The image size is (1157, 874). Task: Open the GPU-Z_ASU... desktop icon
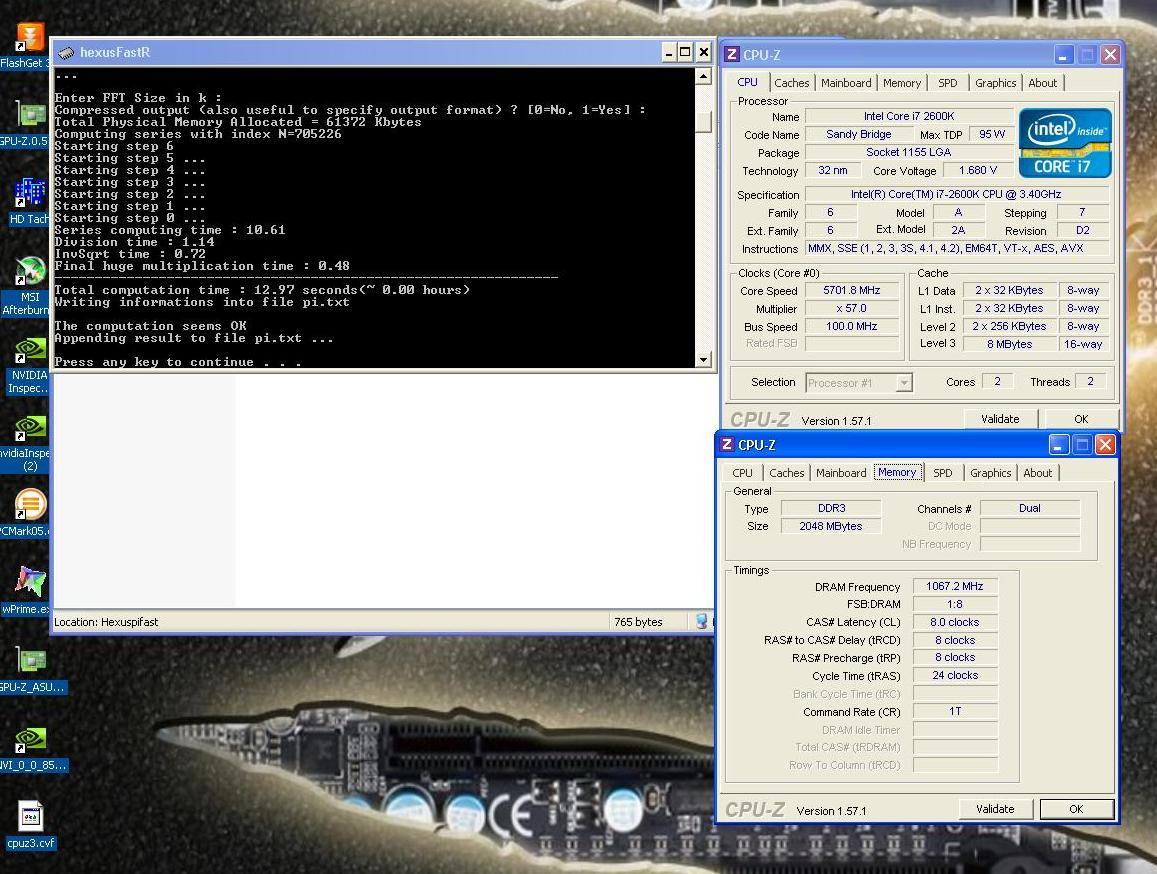[30, 661]
